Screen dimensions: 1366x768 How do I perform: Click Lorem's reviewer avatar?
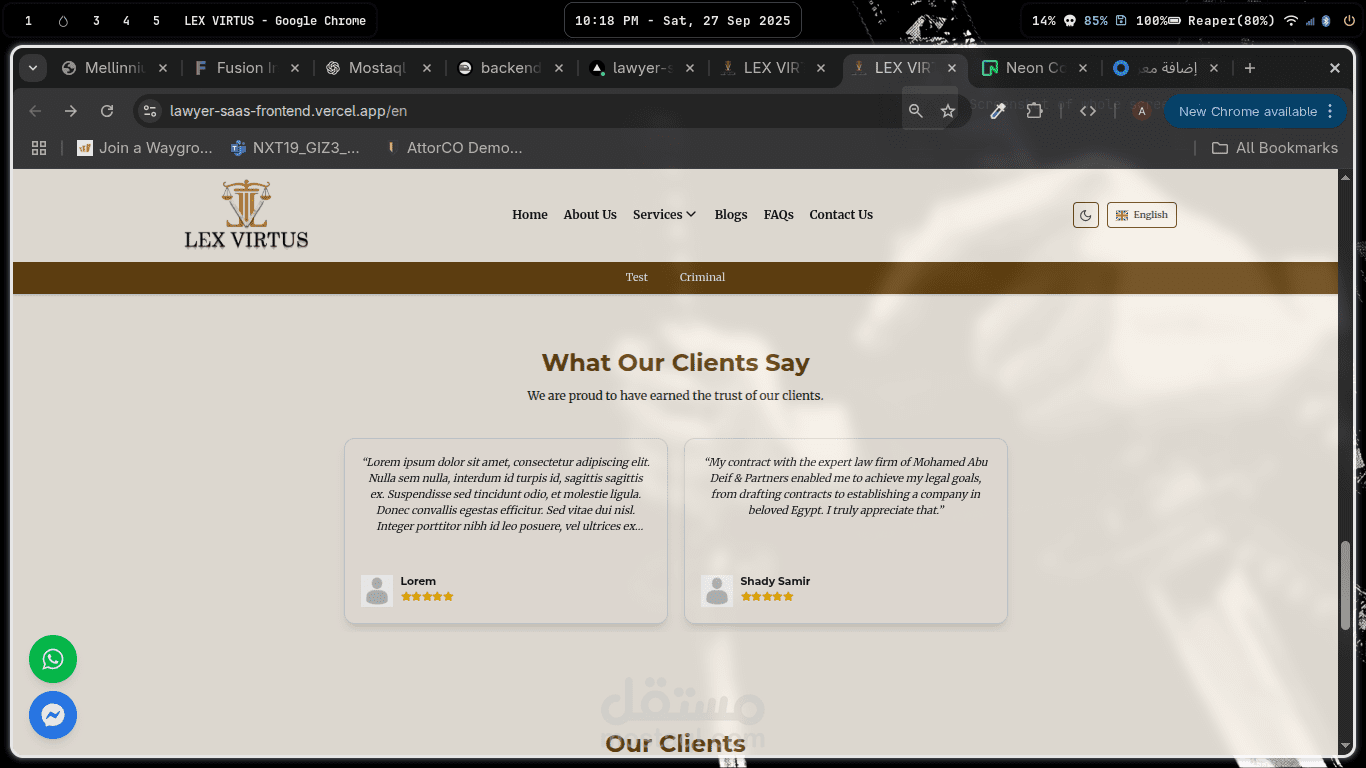377,591
